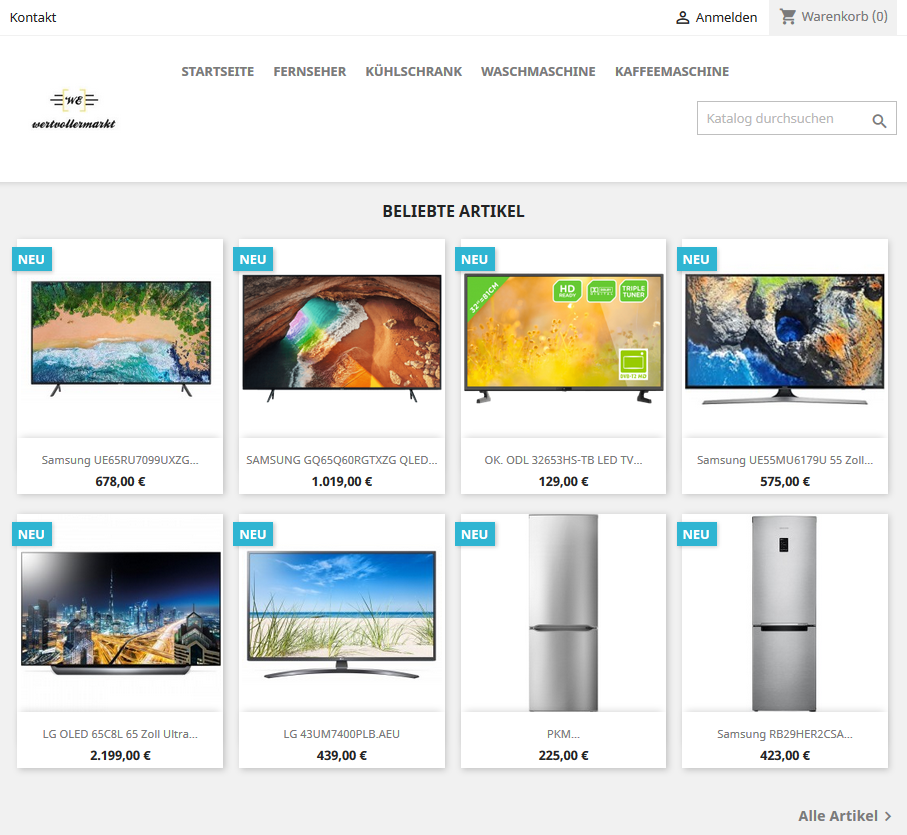Click the 129,00 € price
The image size is (907, 835).
pyautogui.click(x=563, y=482)
